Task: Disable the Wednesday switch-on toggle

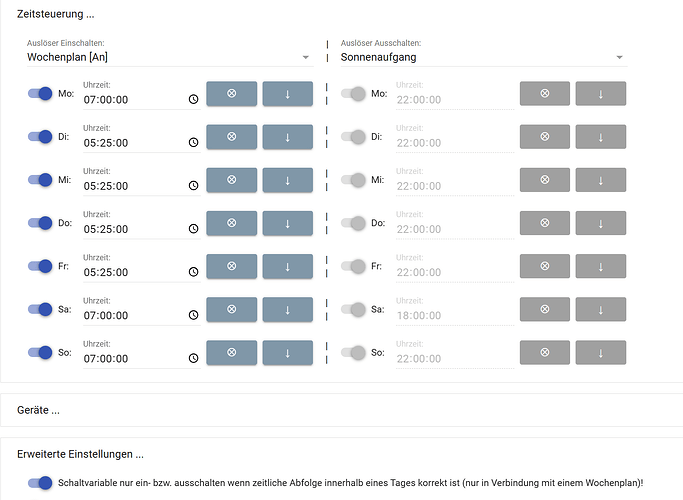Action: pyautogui.click(x=40, y=180)
